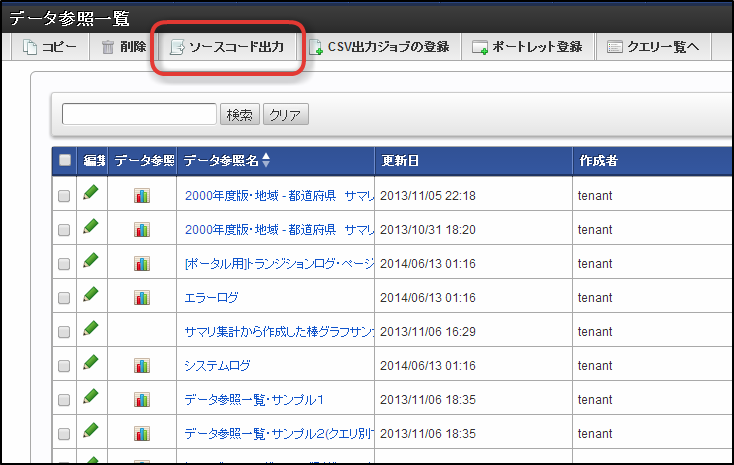Check the box for the 22:18 row
734x465 pixels.
pyautogui.click(x=64, y=196)
